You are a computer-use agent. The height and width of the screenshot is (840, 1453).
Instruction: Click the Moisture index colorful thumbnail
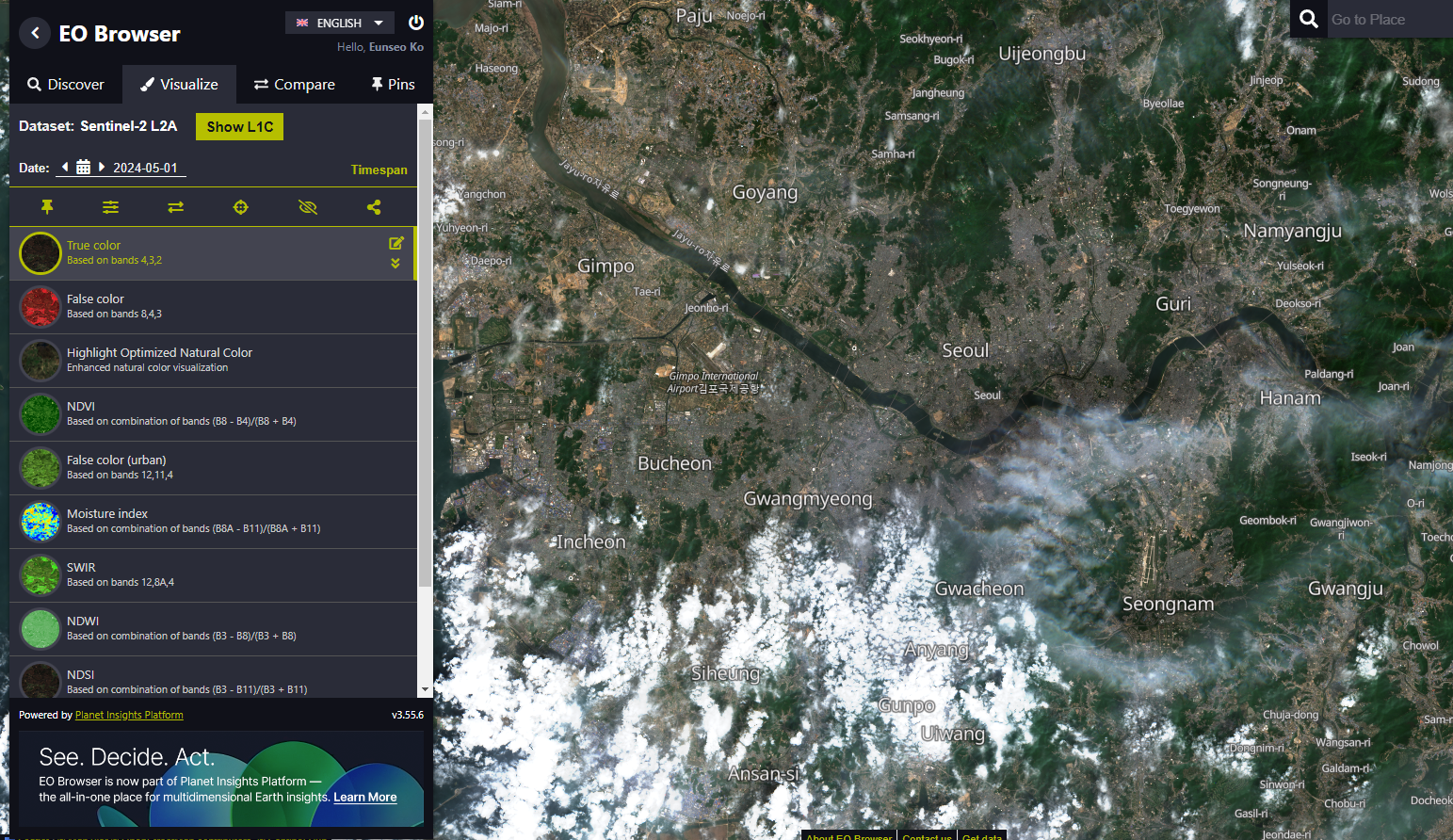pos(40,522)
